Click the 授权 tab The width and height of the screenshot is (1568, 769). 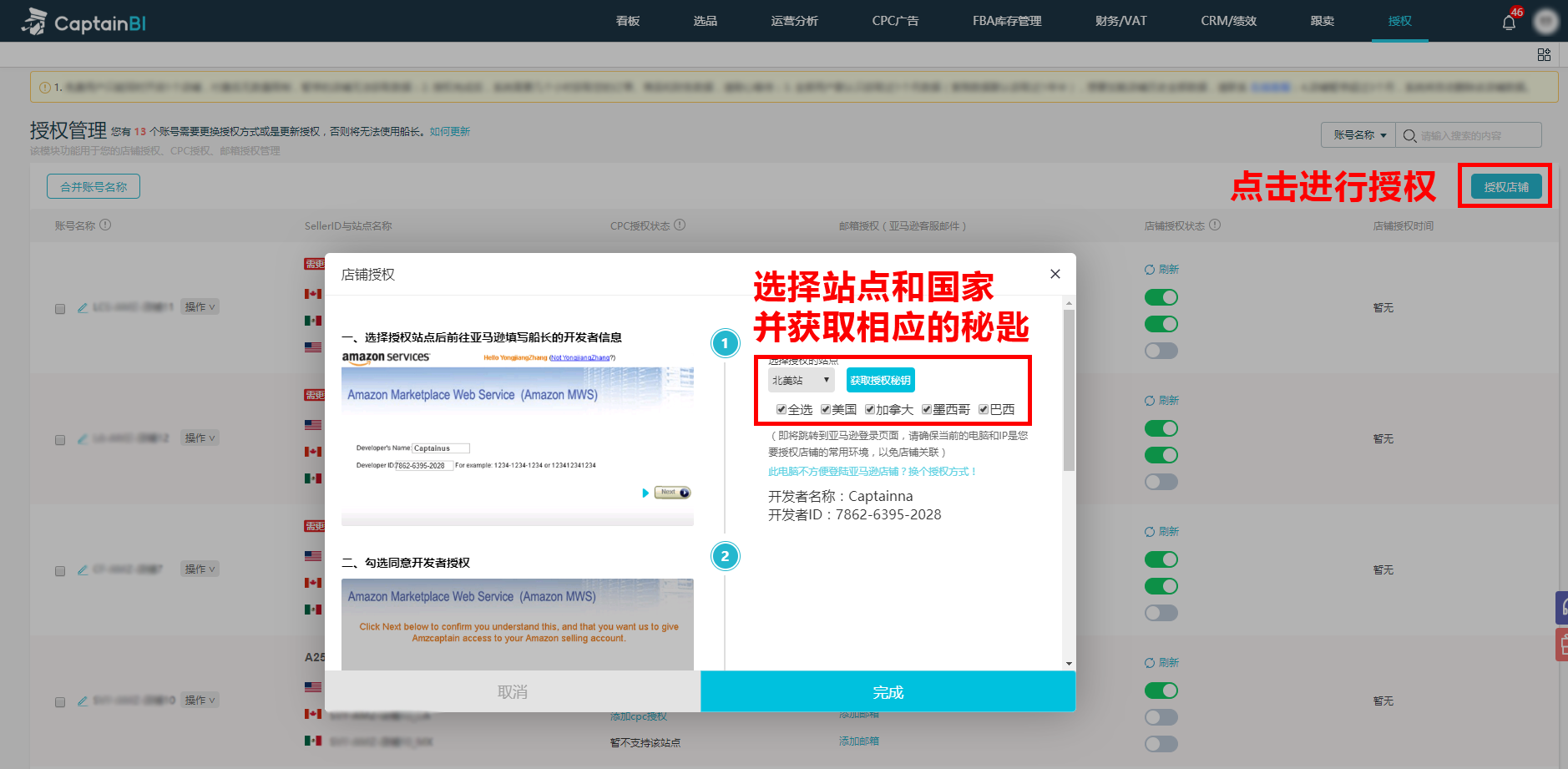[x=1400, y=21]
